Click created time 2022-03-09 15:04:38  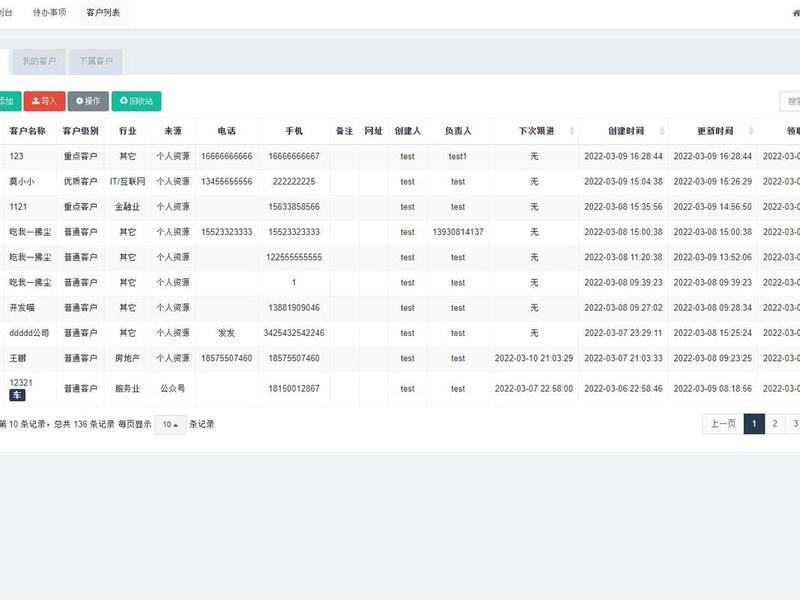pos(623,182)
